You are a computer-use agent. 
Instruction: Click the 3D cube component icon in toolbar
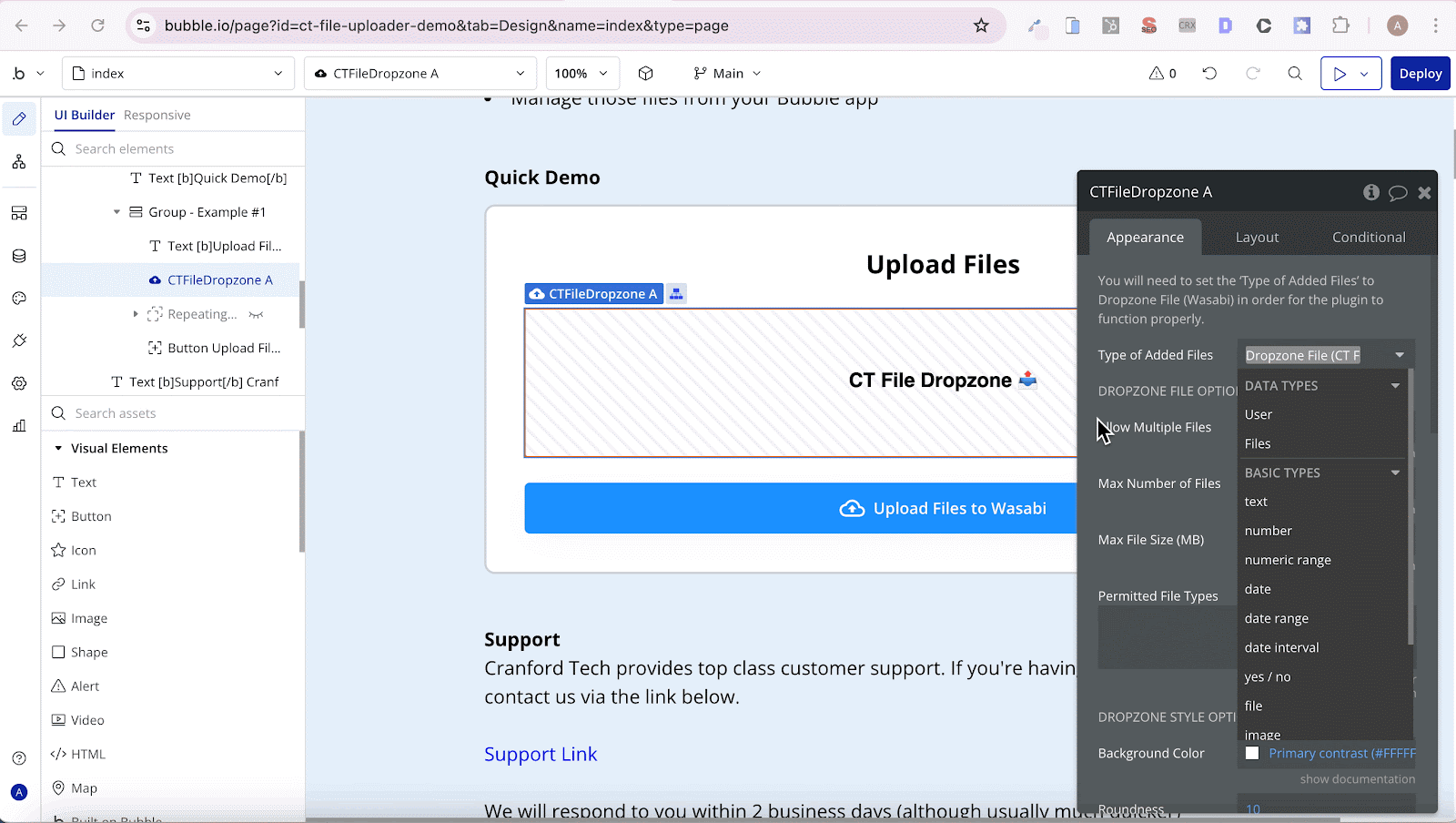pos(646,74)
